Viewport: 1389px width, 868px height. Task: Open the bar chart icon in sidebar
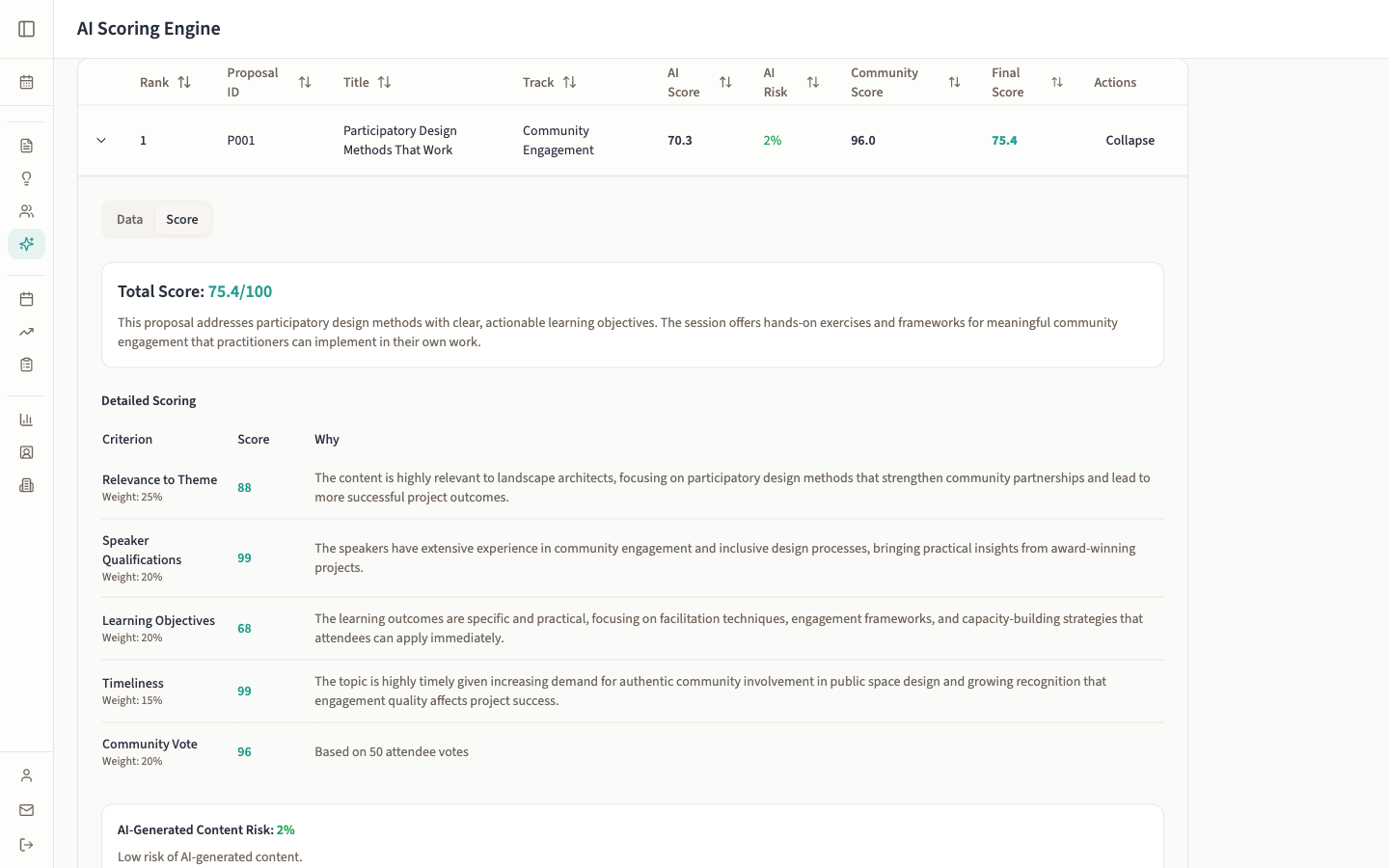[27, 420]
